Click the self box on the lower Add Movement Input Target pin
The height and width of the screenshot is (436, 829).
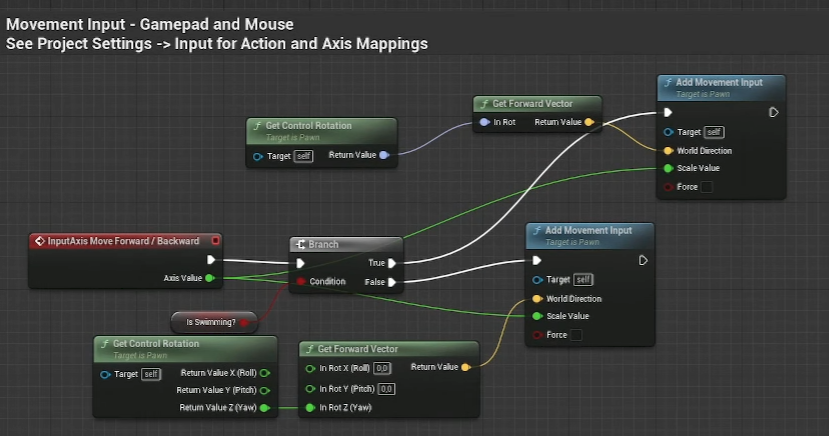pos(583,280)
